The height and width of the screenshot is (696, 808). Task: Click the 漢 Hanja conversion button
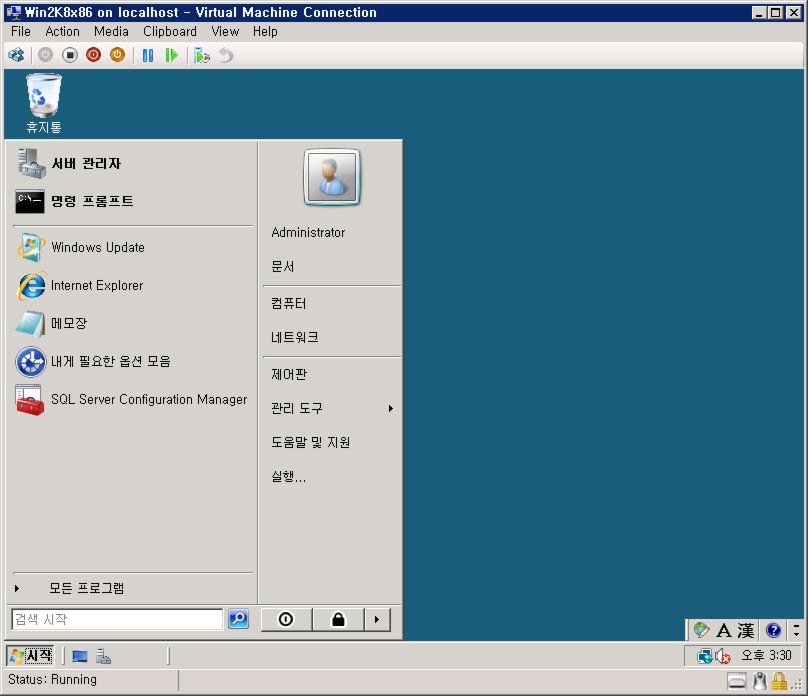pyautogui.click(x=746, y=630)
